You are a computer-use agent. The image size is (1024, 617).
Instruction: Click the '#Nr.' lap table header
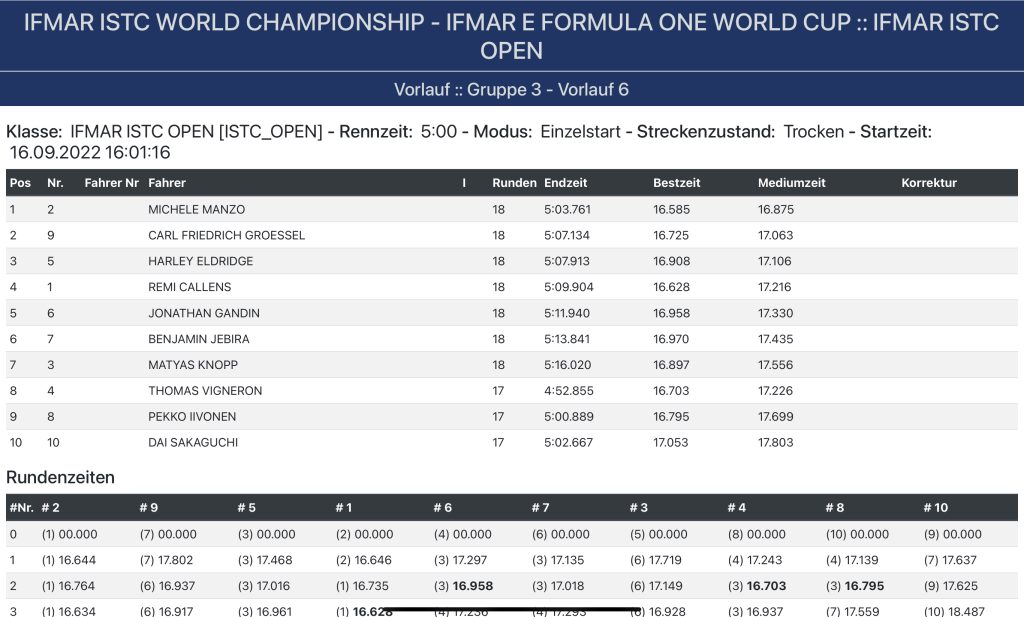coord(22,507)
